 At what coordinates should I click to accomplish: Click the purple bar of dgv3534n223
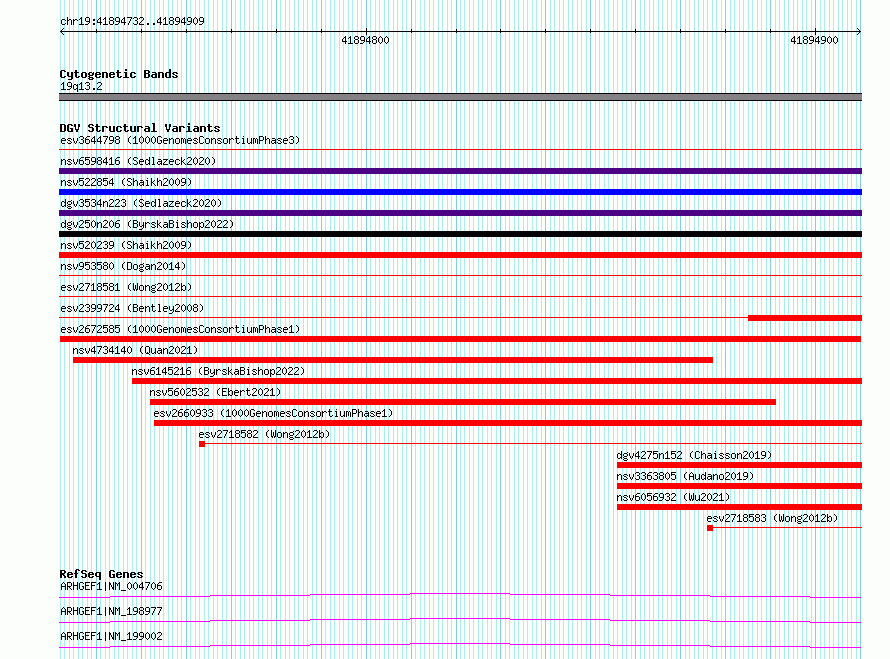(460, 213)
